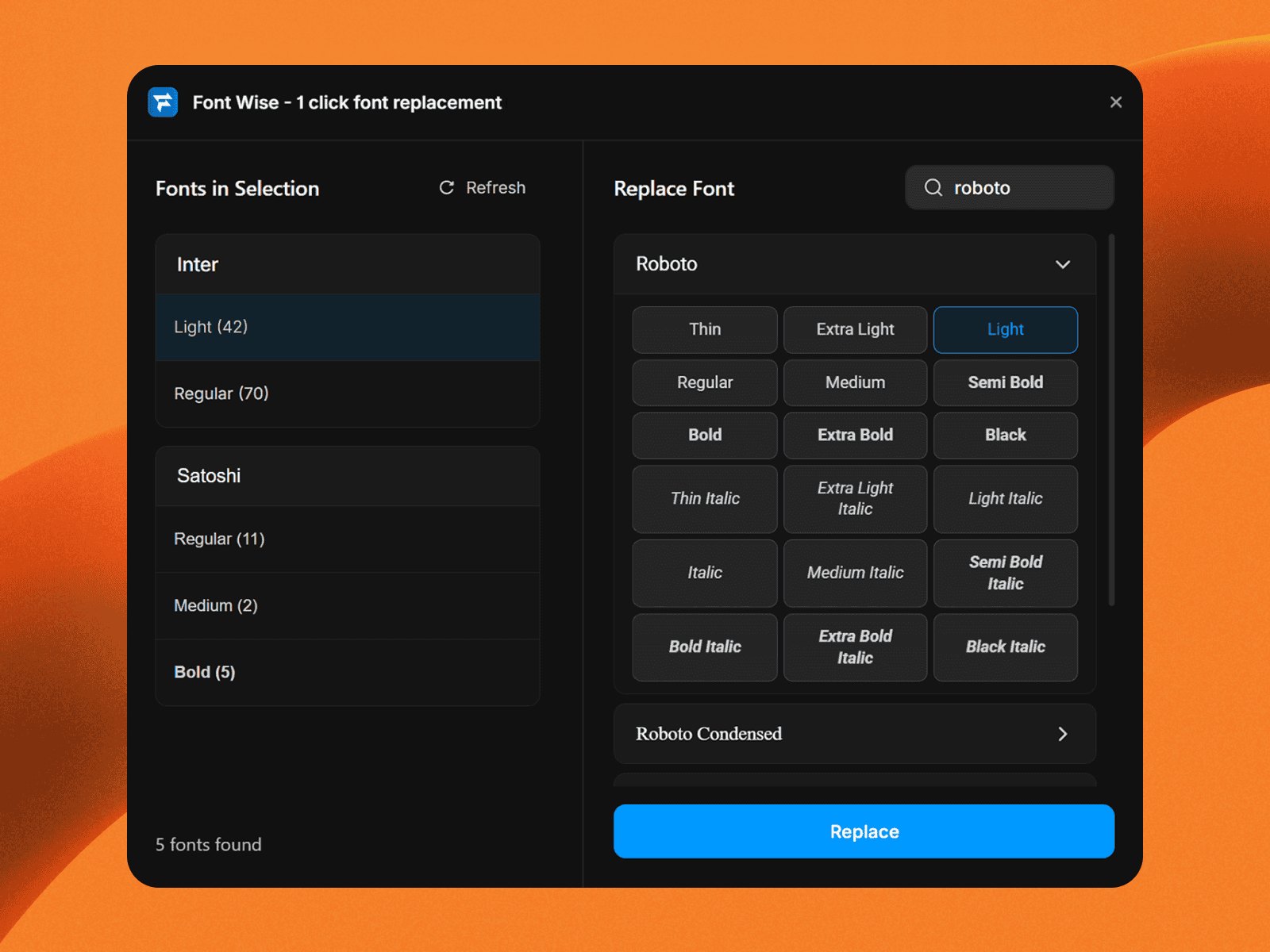Screen dimensions: 1270x952
Task: Choose the Medium Italic style
Action: point(855,573)
